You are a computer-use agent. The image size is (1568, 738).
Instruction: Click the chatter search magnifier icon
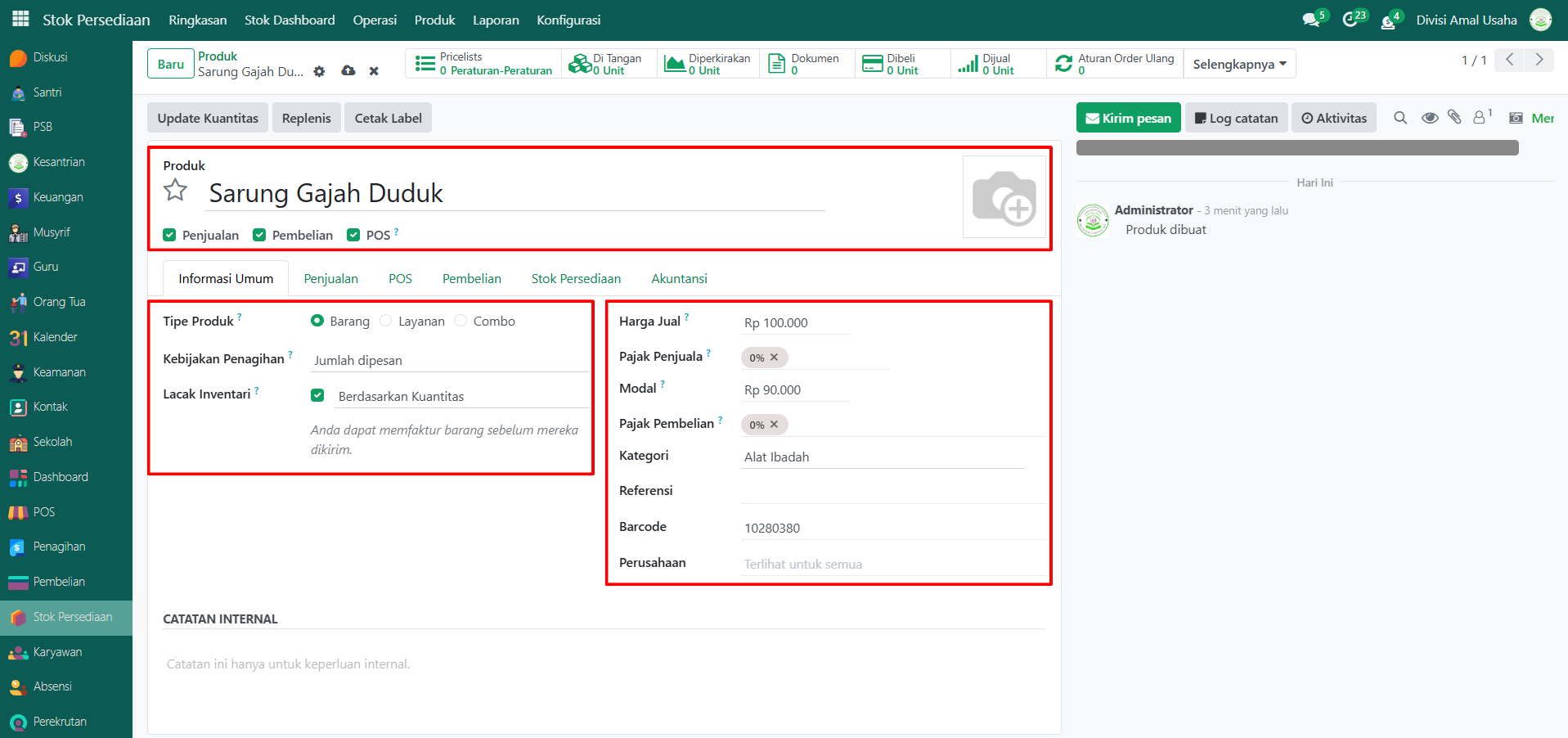[1400, 118]
